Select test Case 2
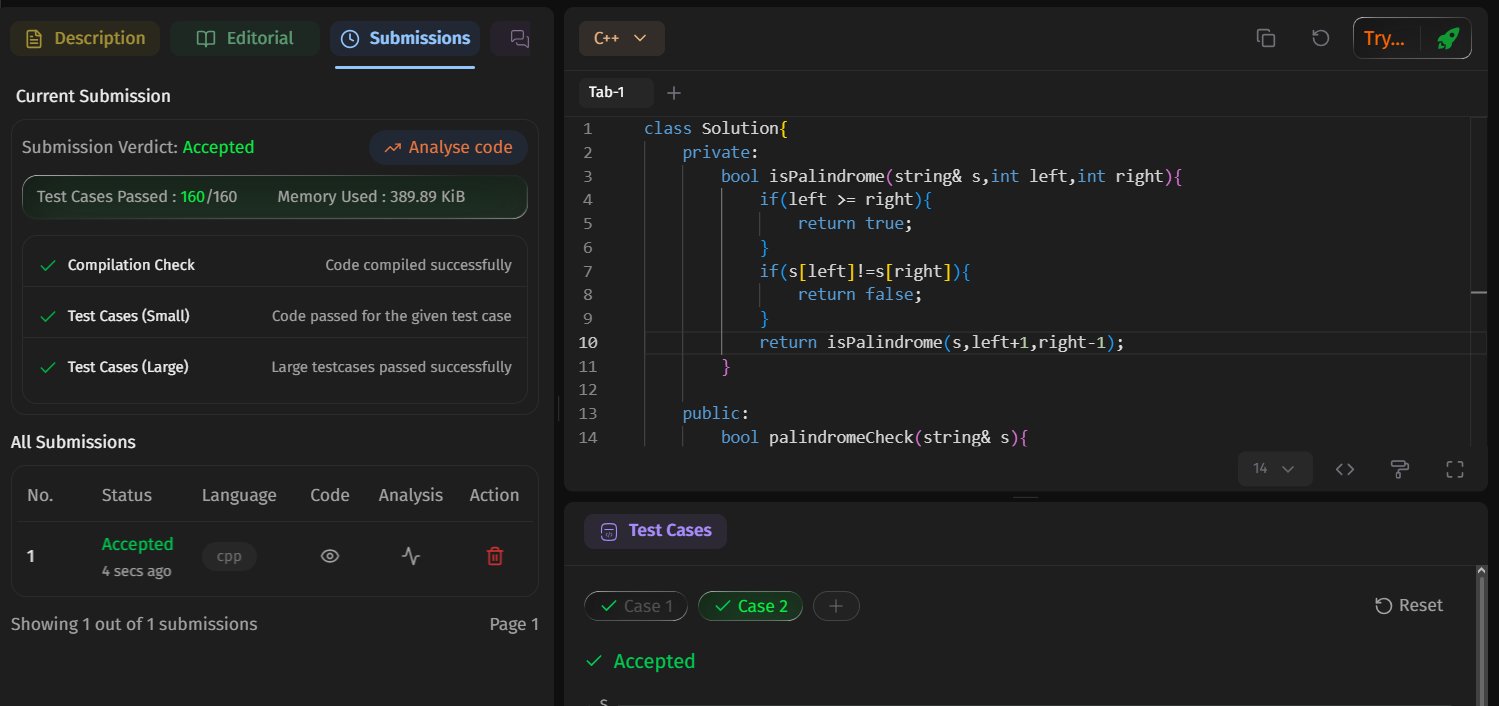This screenshot has height=706, width=1499. (x=750, y=606)
